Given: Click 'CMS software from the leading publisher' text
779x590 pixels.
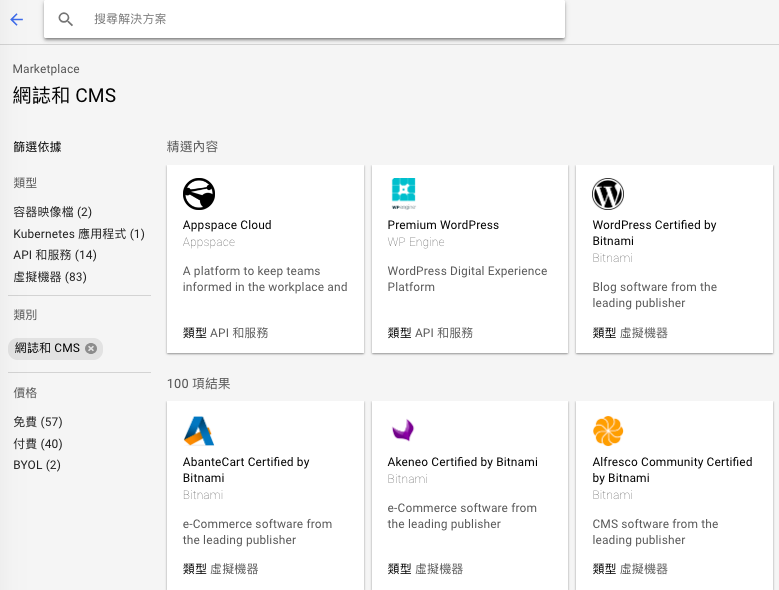Looking at the screenshot, I should [x=655, y=532].
